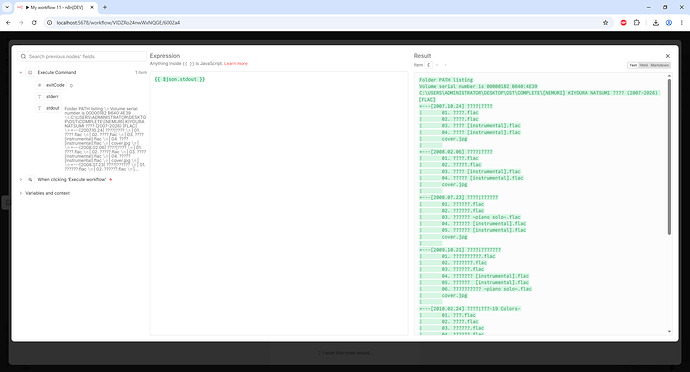Click '06. ?????????? ~piano solo~.flac' line
This screenshot has height=372, width=690.
(x=487, y=289)
